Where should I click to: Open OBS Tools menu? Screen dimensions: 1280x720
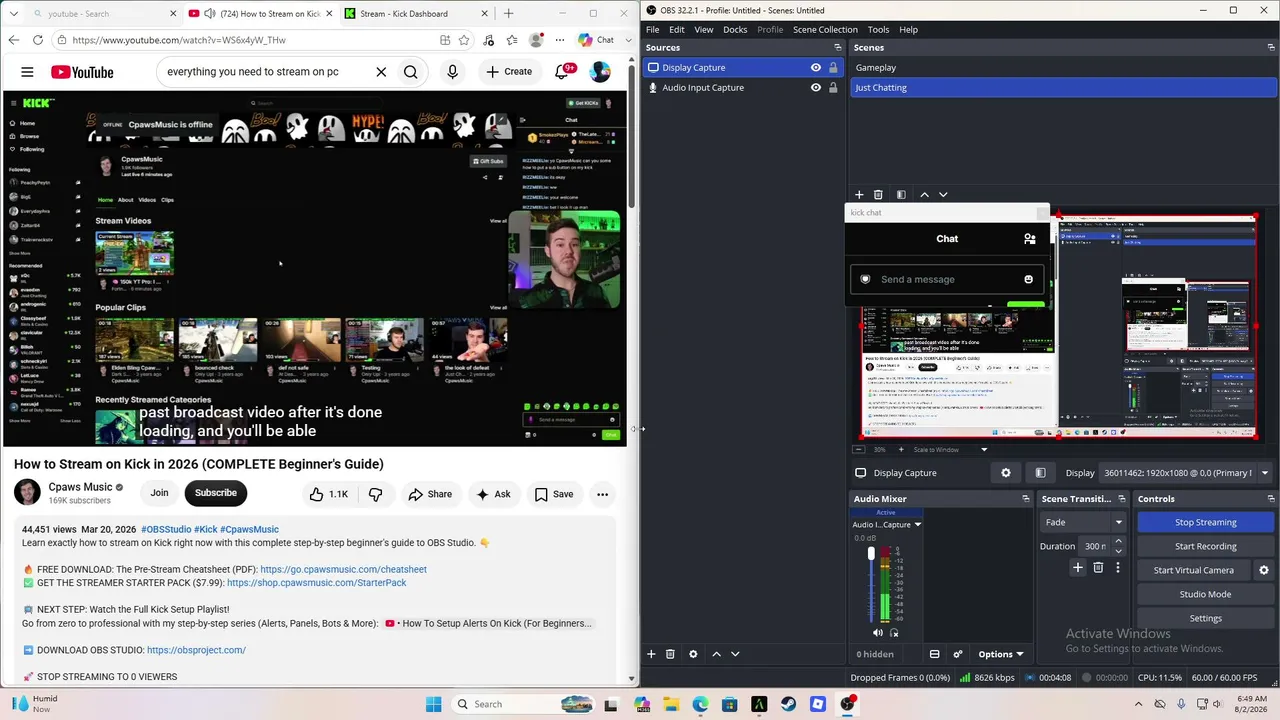(878, 30)
